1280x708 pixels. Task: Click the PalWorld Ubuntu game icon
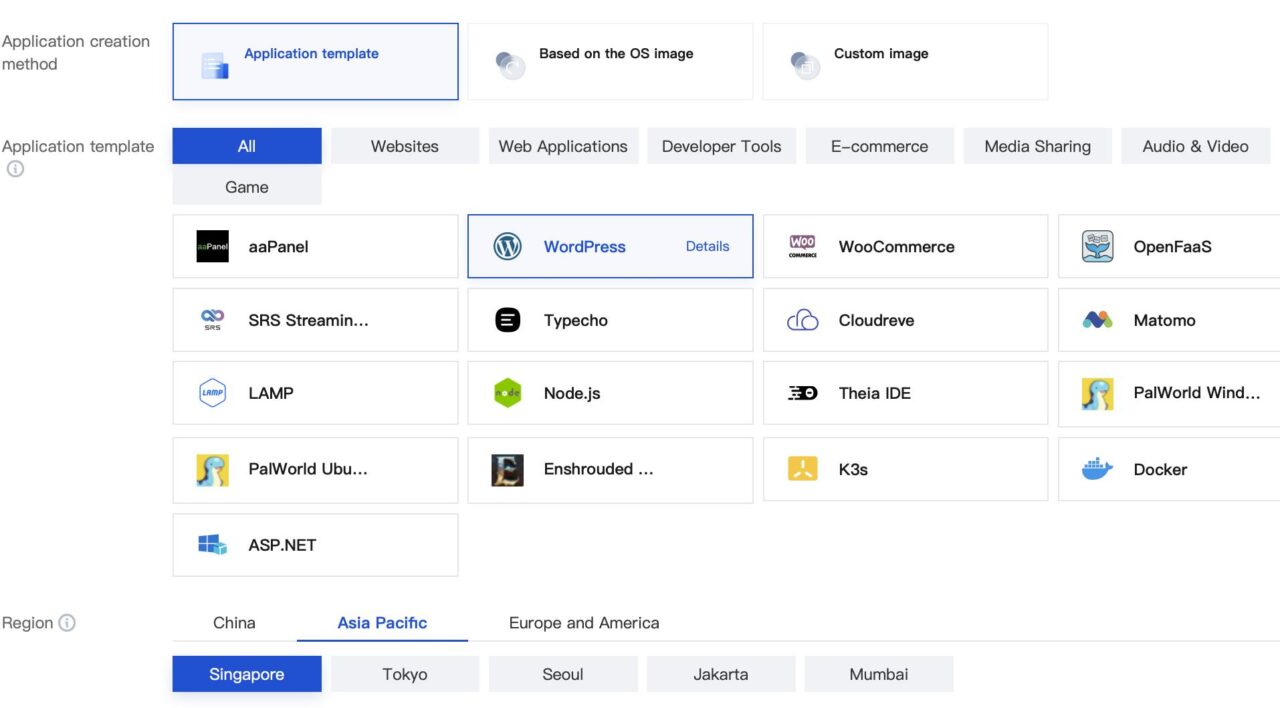213,469
